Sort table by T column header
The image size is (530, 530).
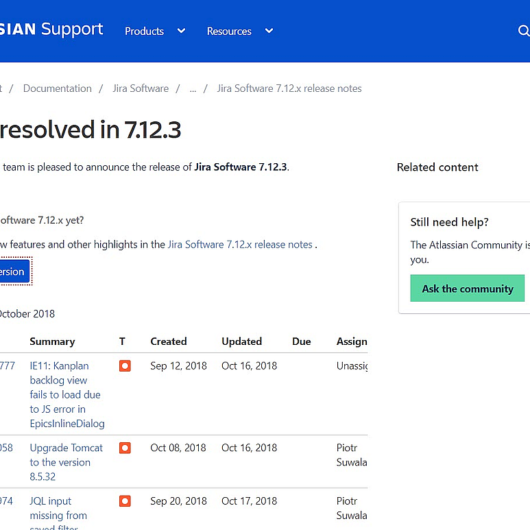122,341
